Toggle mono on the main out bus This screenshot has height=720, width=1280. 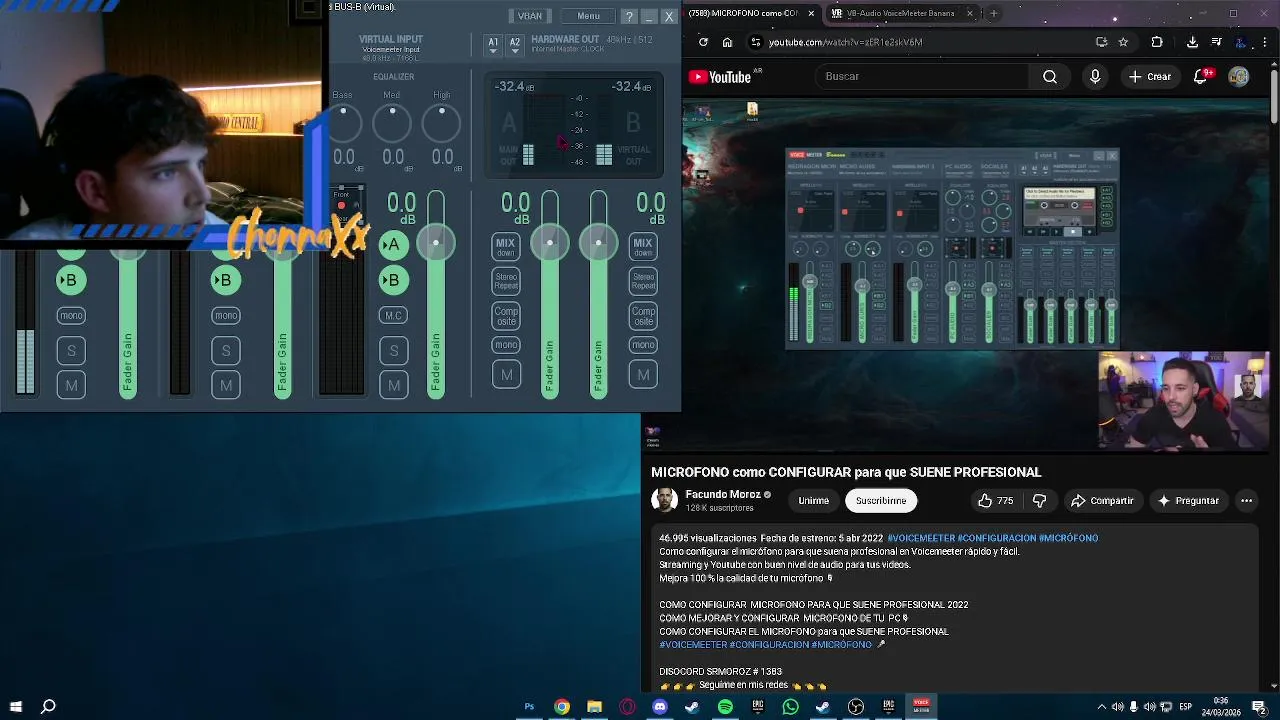tap(506, 345)
